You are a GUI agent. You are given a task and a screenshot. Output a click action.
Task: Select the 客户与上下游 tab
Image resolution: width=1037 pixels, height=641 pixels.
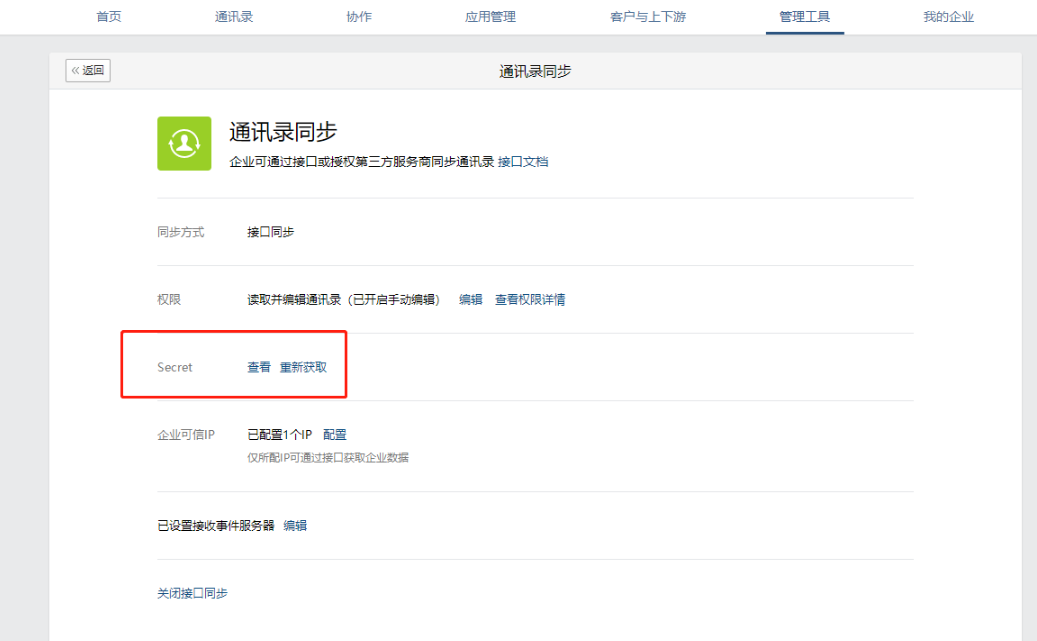click(x=647, y=17)
